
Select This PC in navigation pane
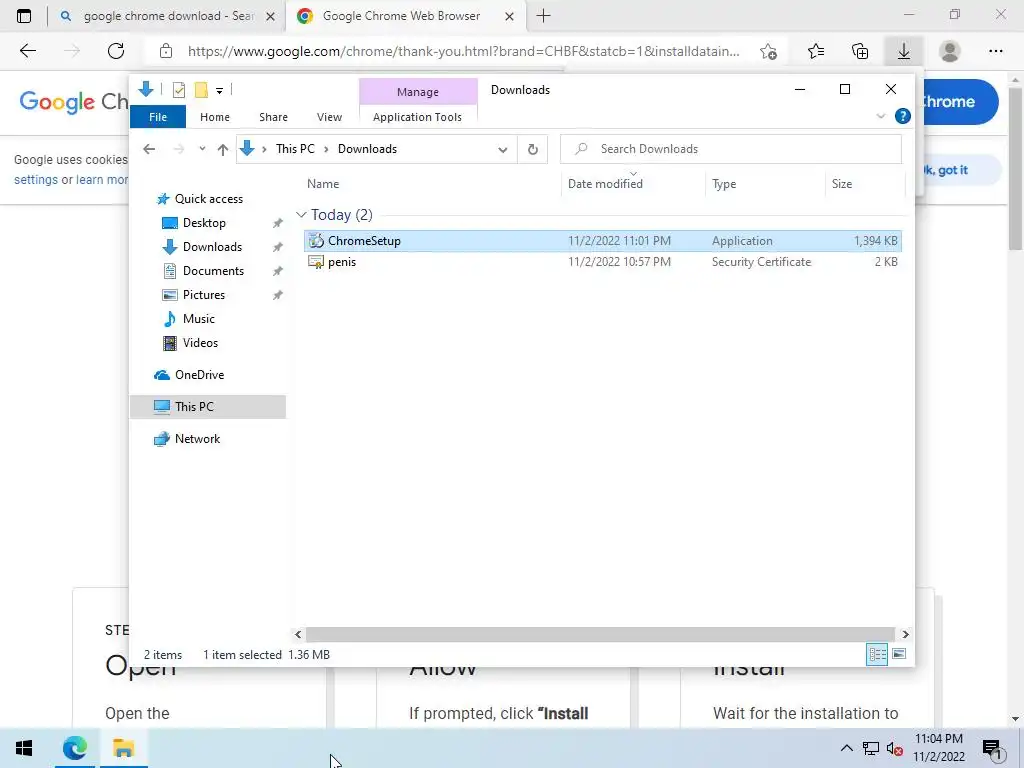[x=208, y=407]
